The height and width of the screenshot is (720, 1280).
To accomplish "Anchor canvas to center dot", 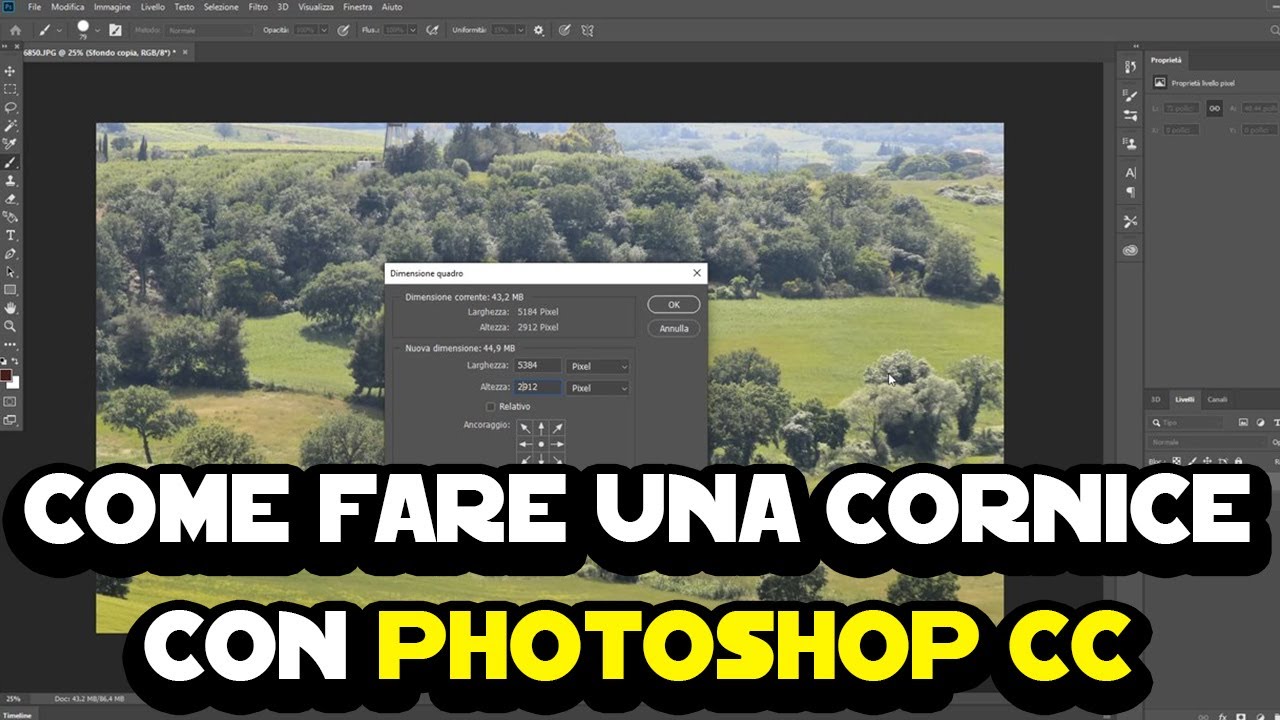I will 541,444.
